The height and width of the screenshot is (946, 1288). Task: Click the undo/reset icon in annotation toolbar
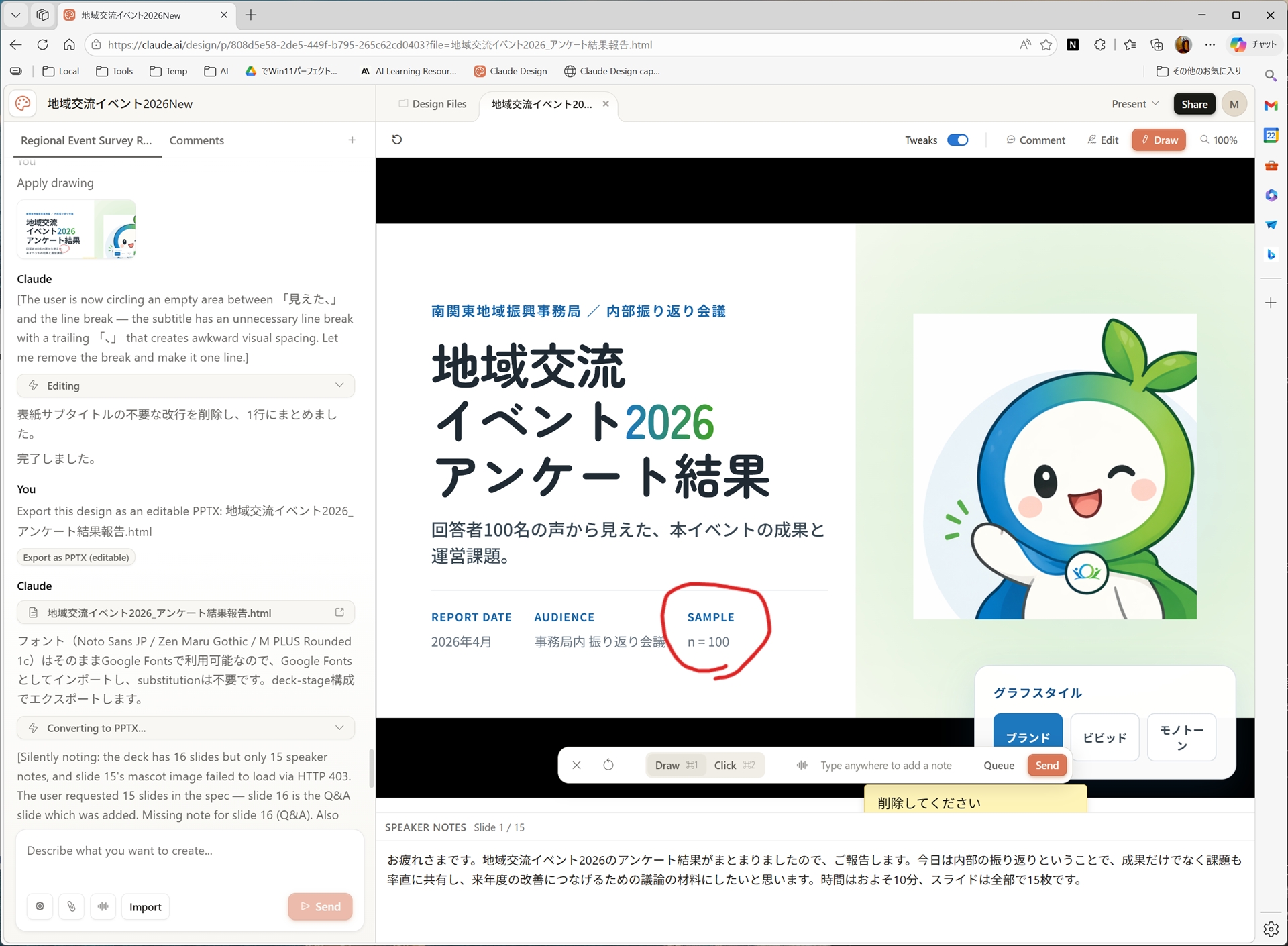[x=609, y=765]
